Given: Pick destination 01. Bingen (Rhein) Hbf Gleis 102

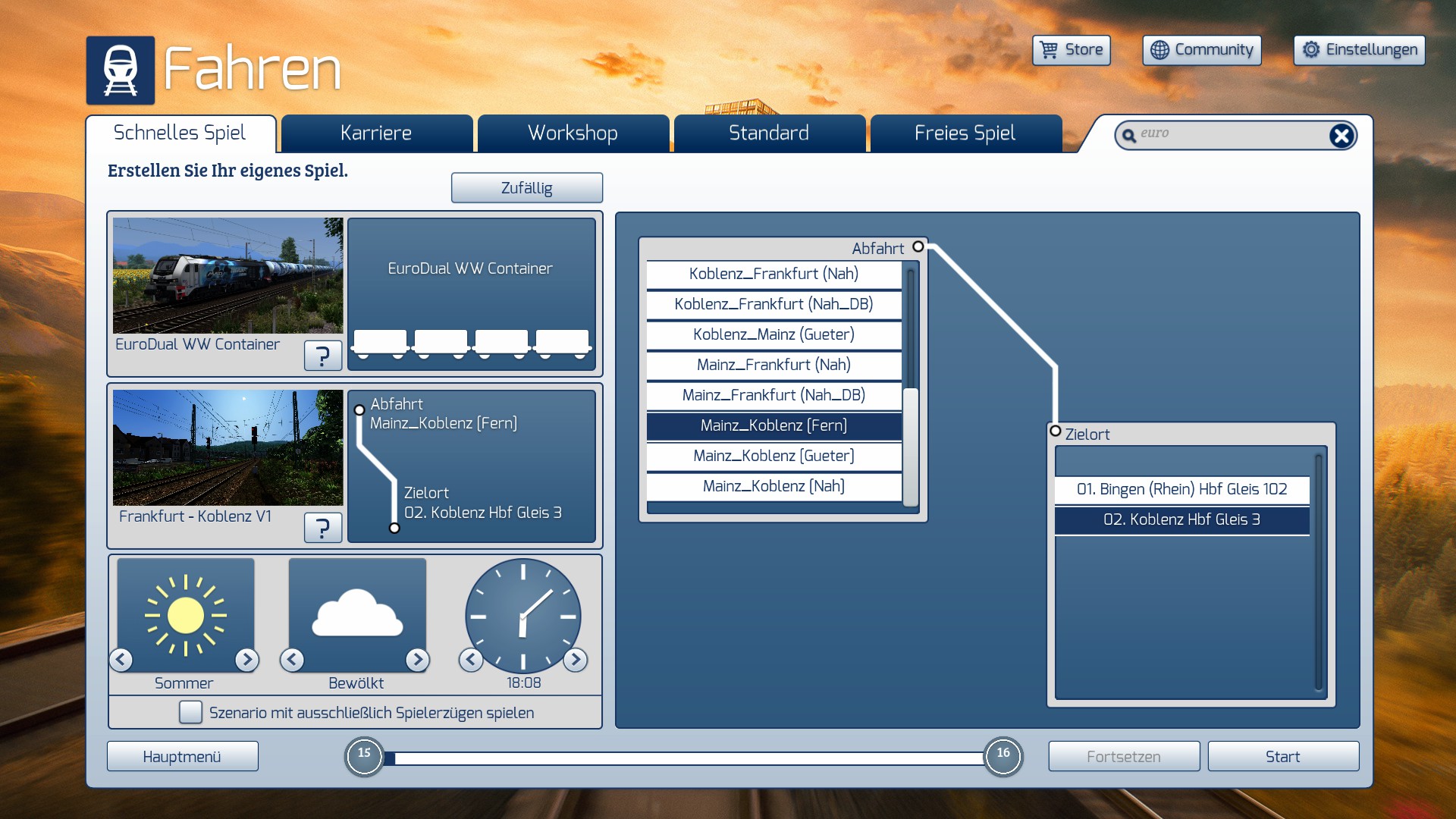Looking at the screenshot, I should [x=1181, y=489].
